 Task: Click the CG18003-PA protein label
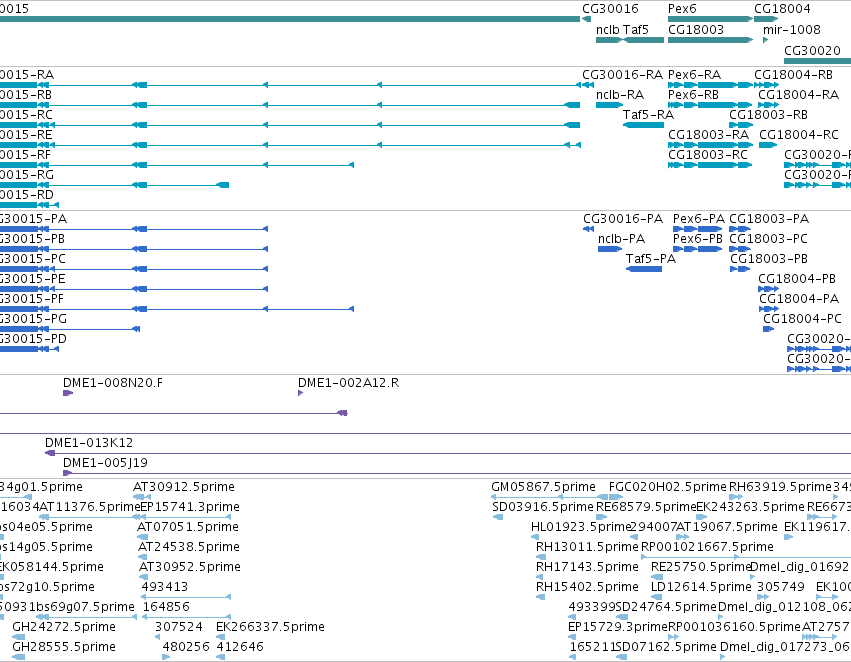click(x=769, y=219)
